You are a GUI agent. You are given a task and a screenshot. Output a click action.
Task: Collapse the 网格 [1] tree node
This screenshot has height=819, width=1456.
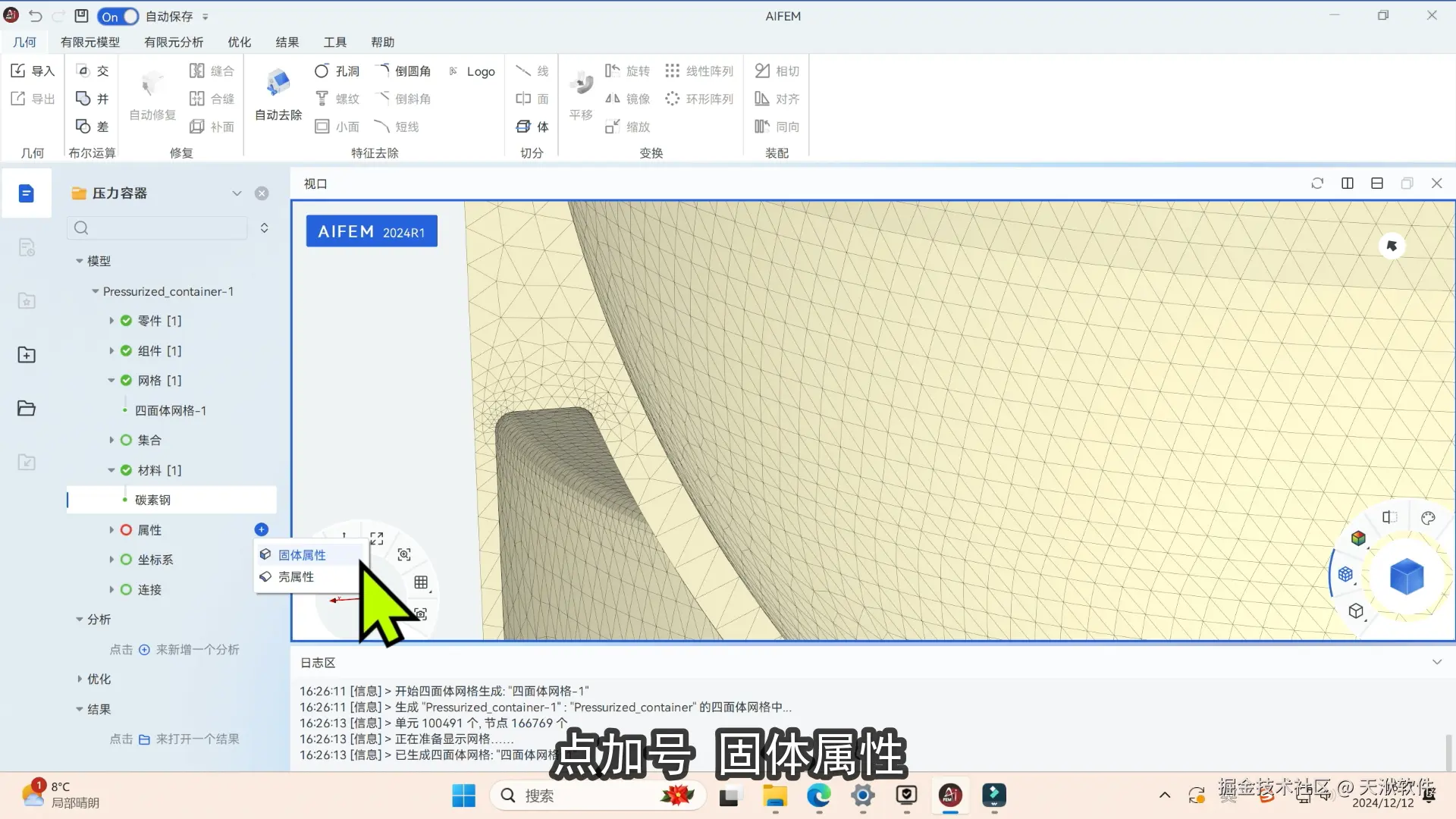(x=111, y=381)
